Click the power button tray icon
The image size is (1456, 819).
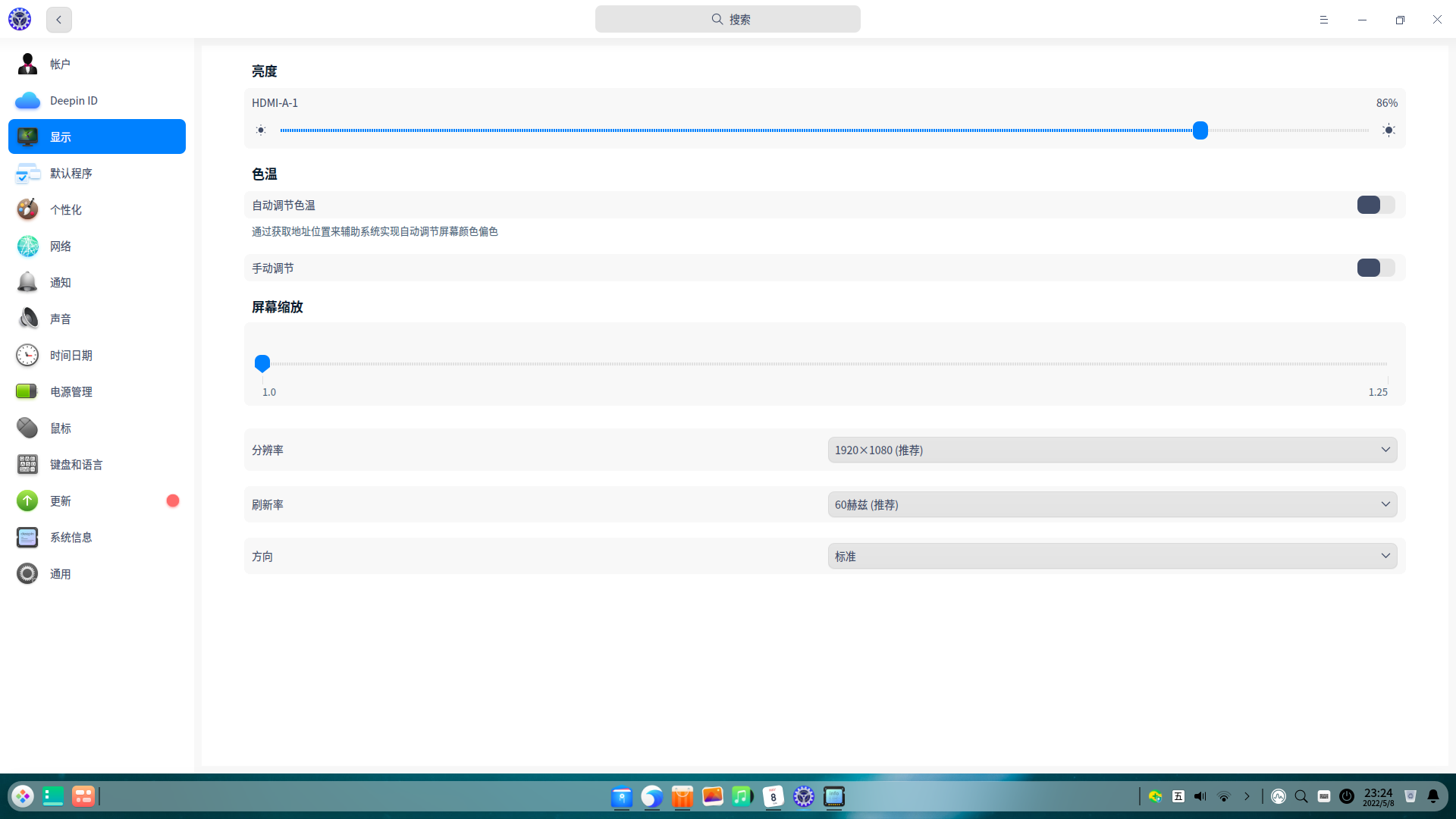[1347, 796]
